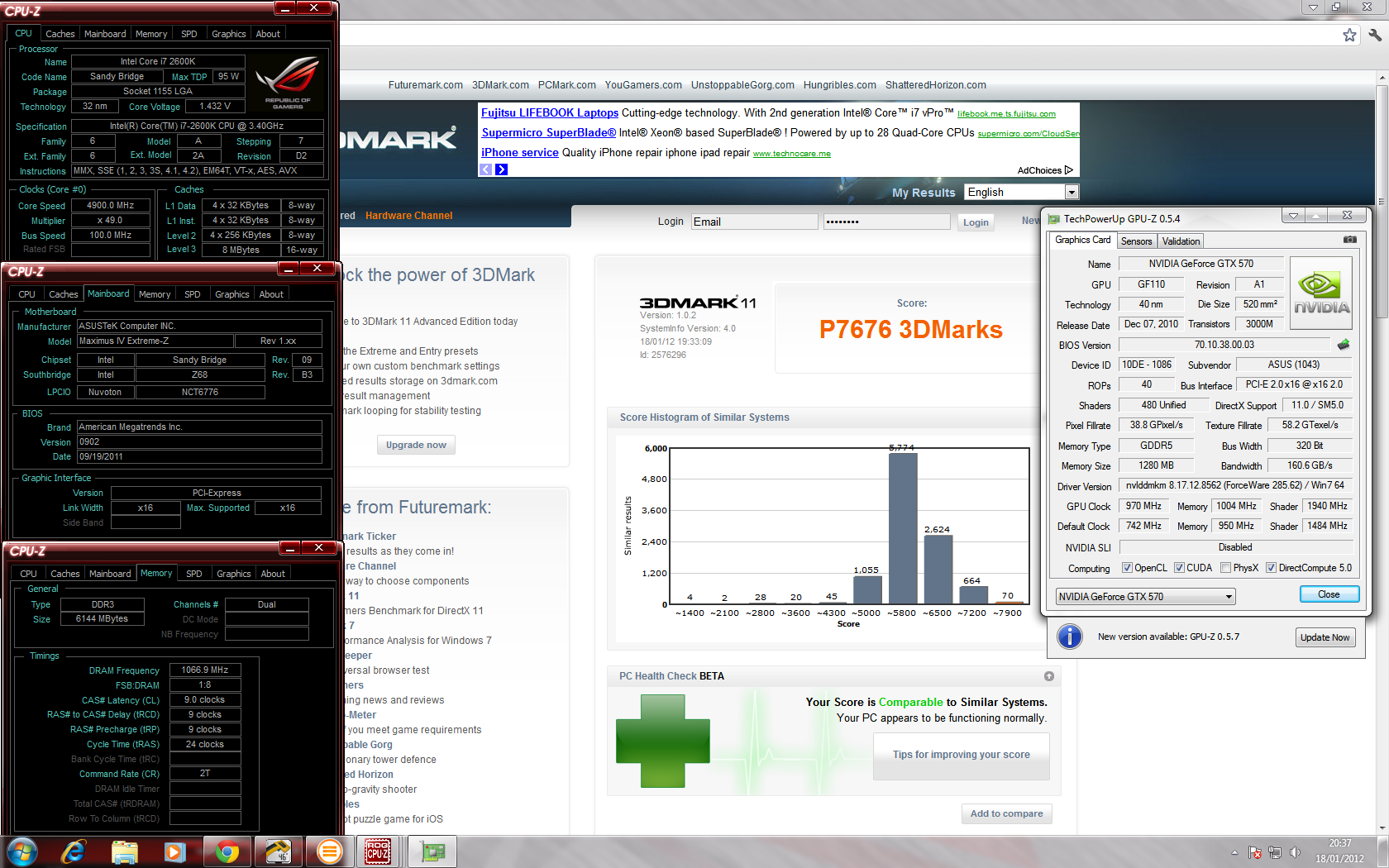Bookmark this page with the star icon

(1349, 35)
